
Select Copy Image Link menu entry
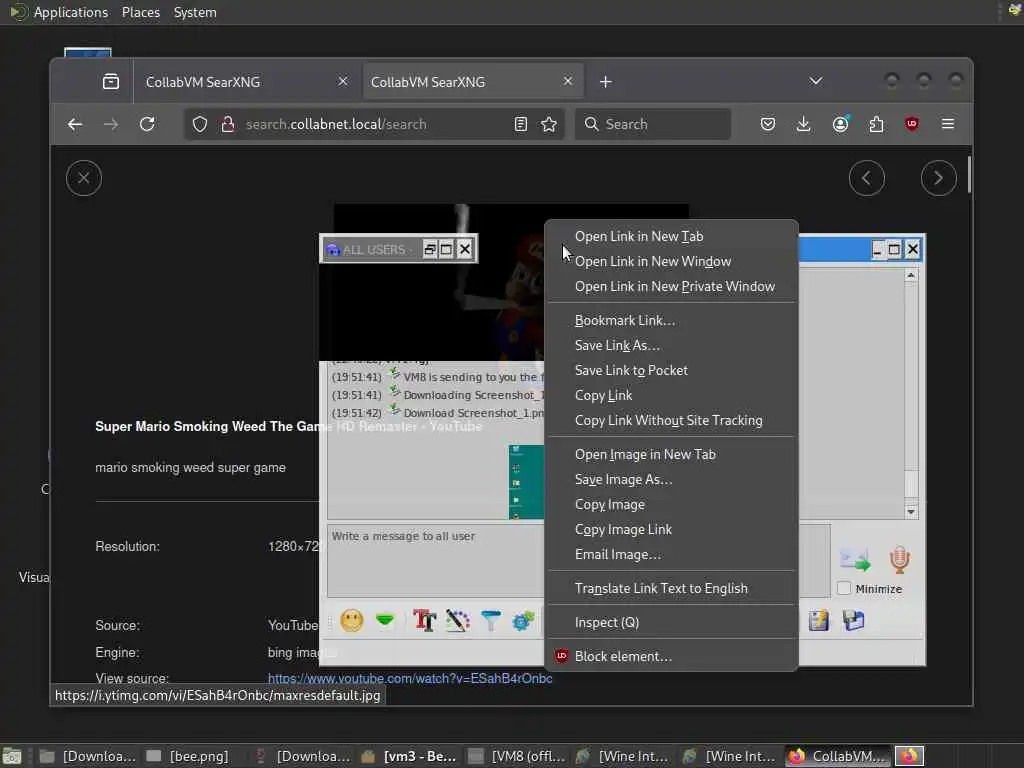click(x=671, y=529)
